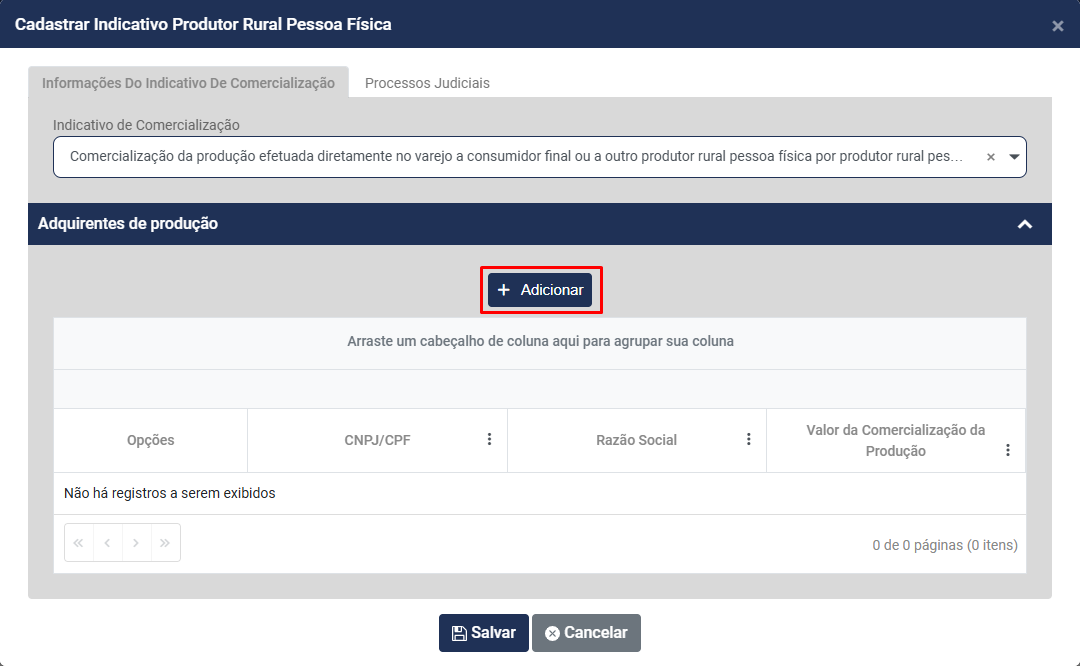Sort by the CNPJ/CPF column header
Image resolution: width=1080 pixels, height=666 pixels.
coord(370,440)
